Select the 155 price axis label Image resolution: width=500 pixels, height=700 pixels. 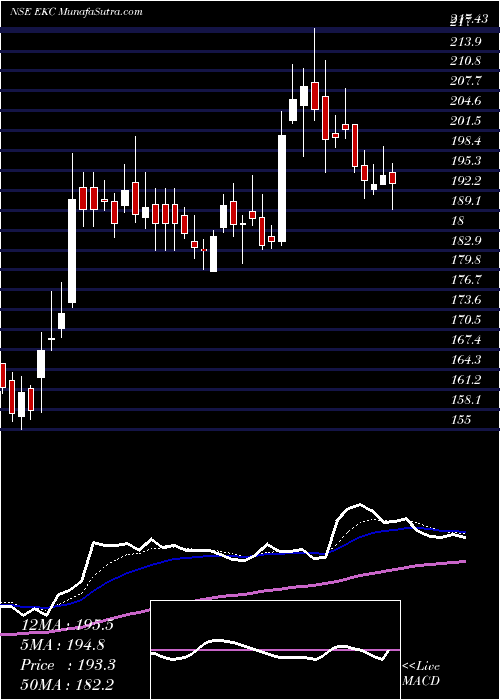click(x=461, y=420)
